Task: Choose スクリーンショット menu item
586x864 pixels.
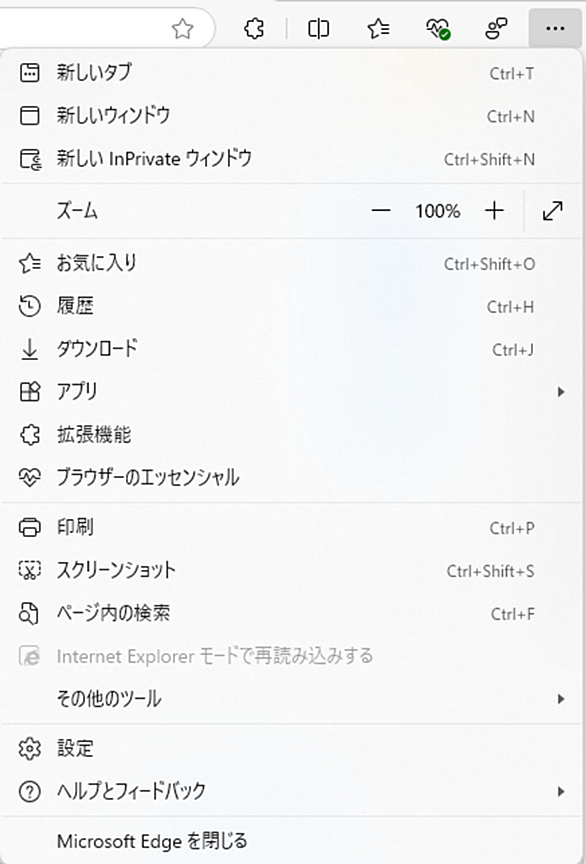Action: pos(292,570)
